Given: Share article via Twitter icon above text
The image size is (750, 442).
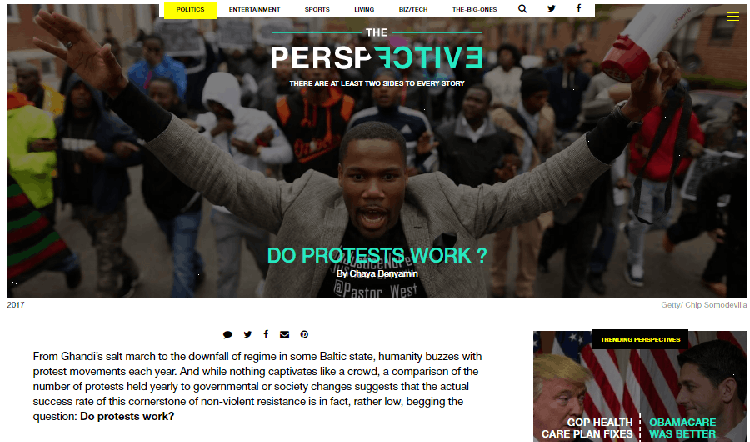Looking at the screenshot, I should (x=247, y=334).
